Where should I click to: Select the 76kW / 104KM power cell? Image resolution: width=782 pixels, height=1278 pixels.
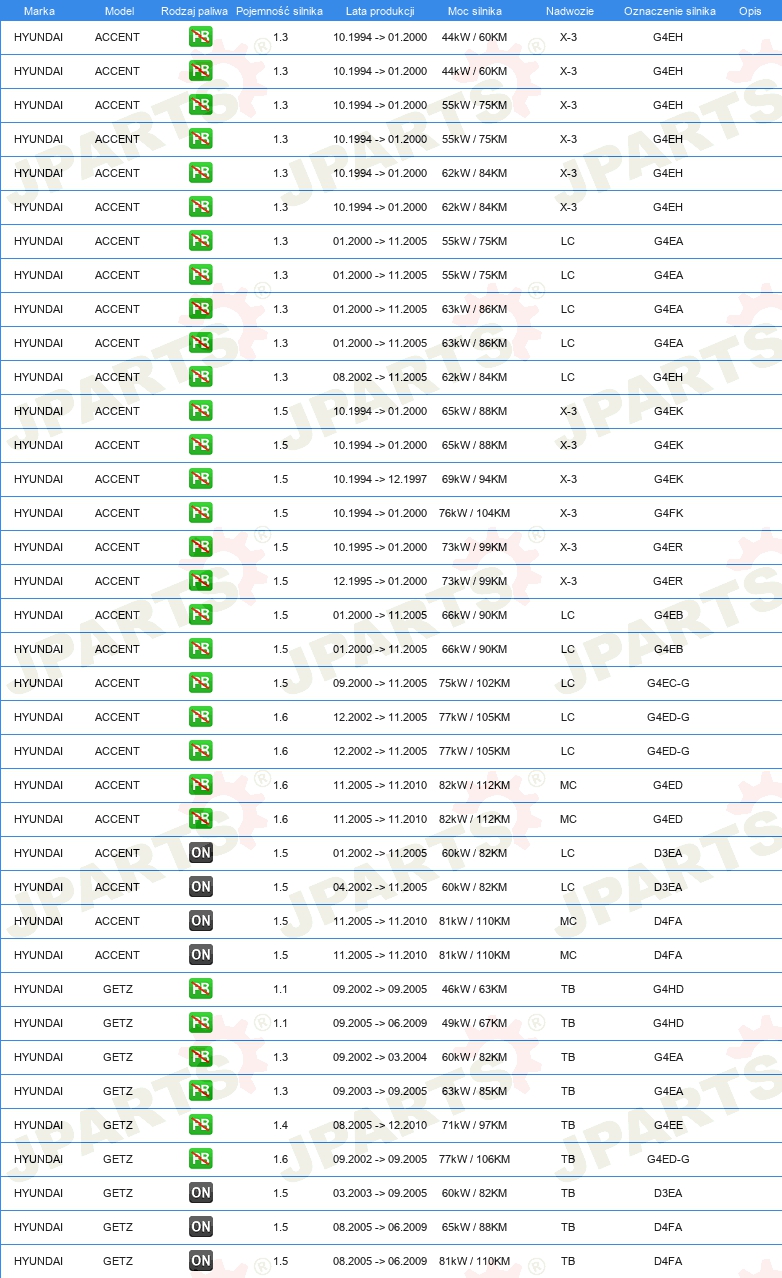click(x=474, y=513)
